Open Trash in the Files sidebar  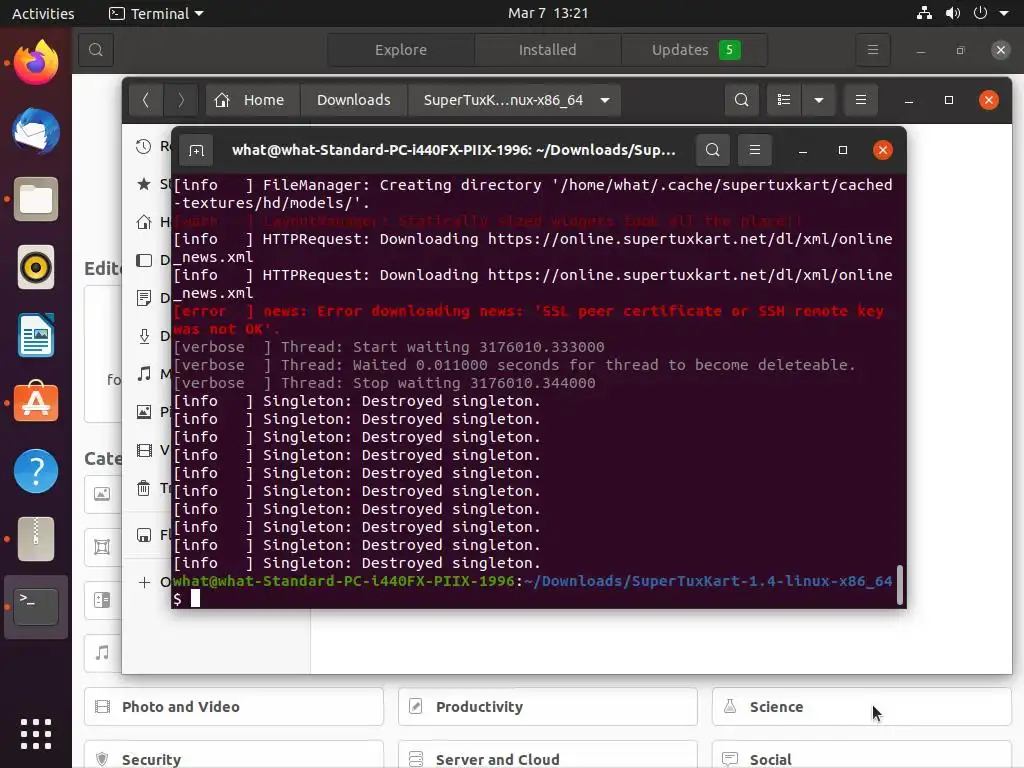tap(148, 488)
